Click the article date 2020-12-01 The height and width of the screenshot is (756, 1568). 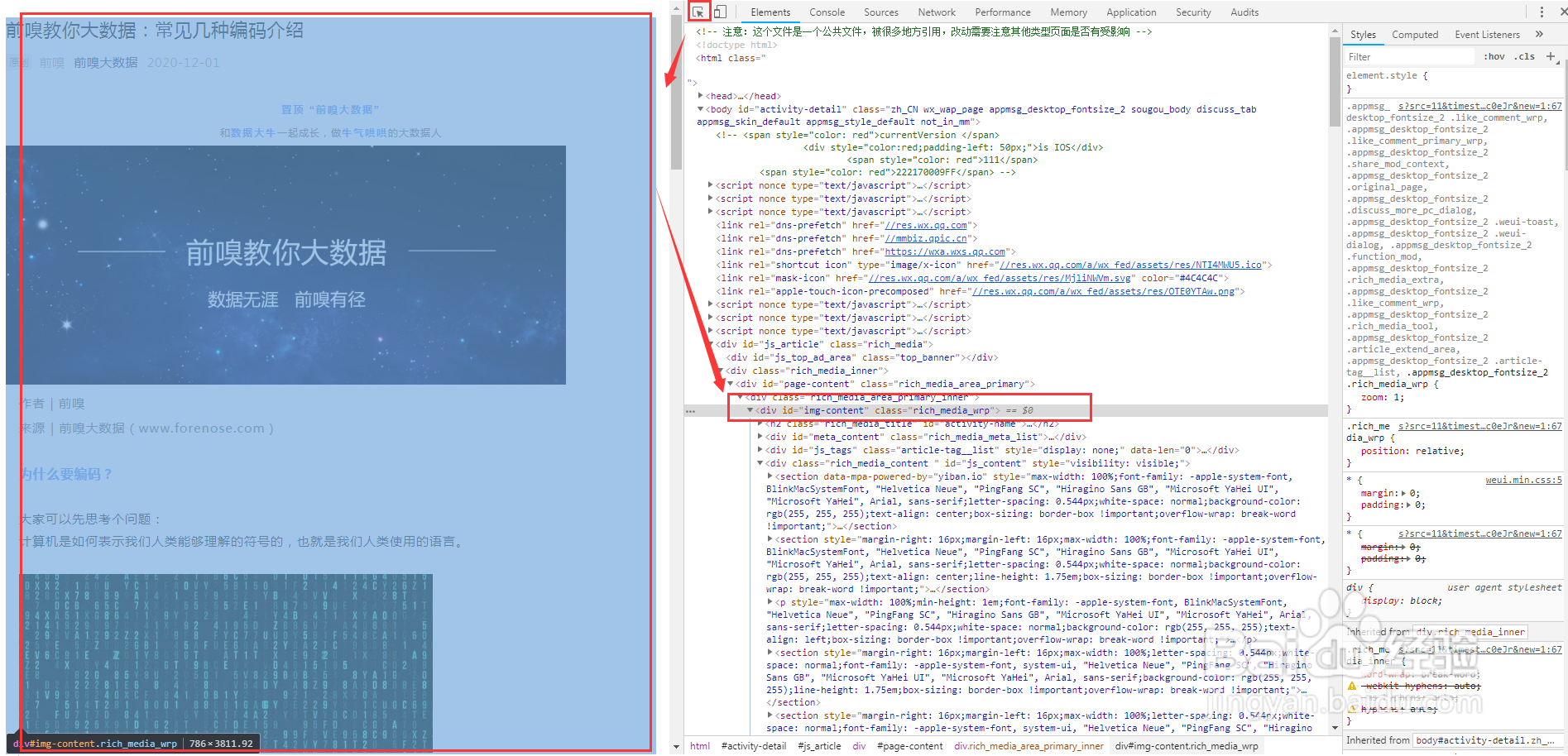click(x=183, y=62)
